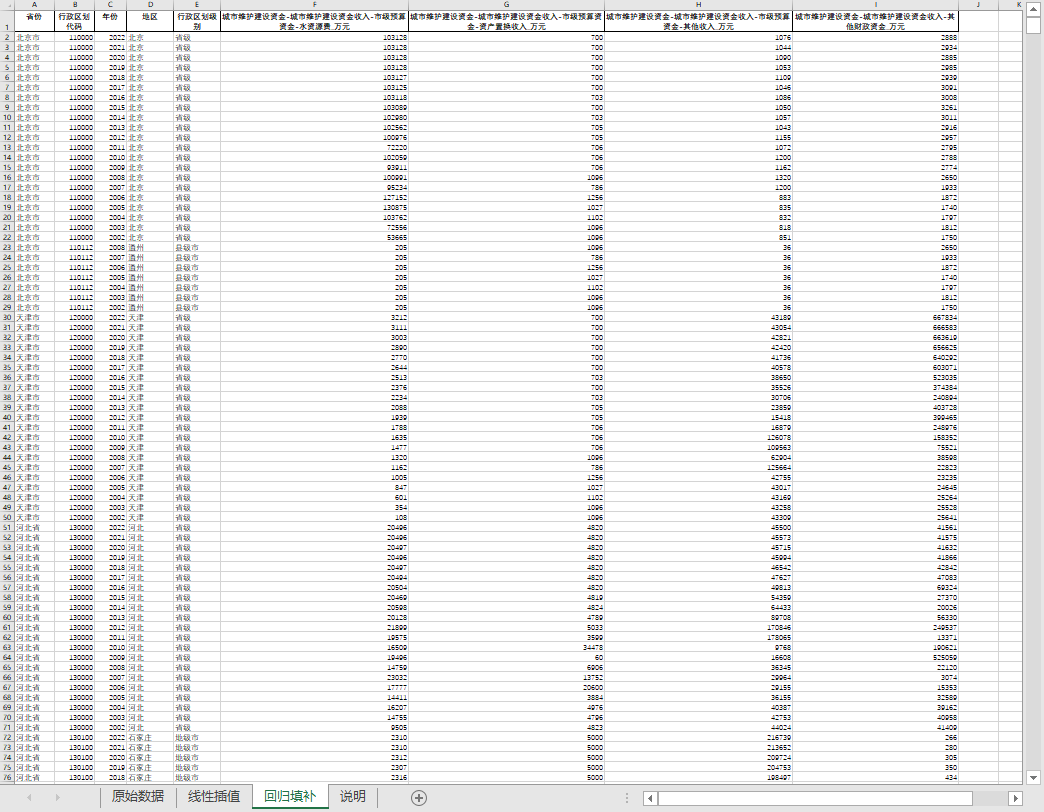Click value 525059 in row 64
The width and height of the screenshot is (1044, 812).
point(876,658)
